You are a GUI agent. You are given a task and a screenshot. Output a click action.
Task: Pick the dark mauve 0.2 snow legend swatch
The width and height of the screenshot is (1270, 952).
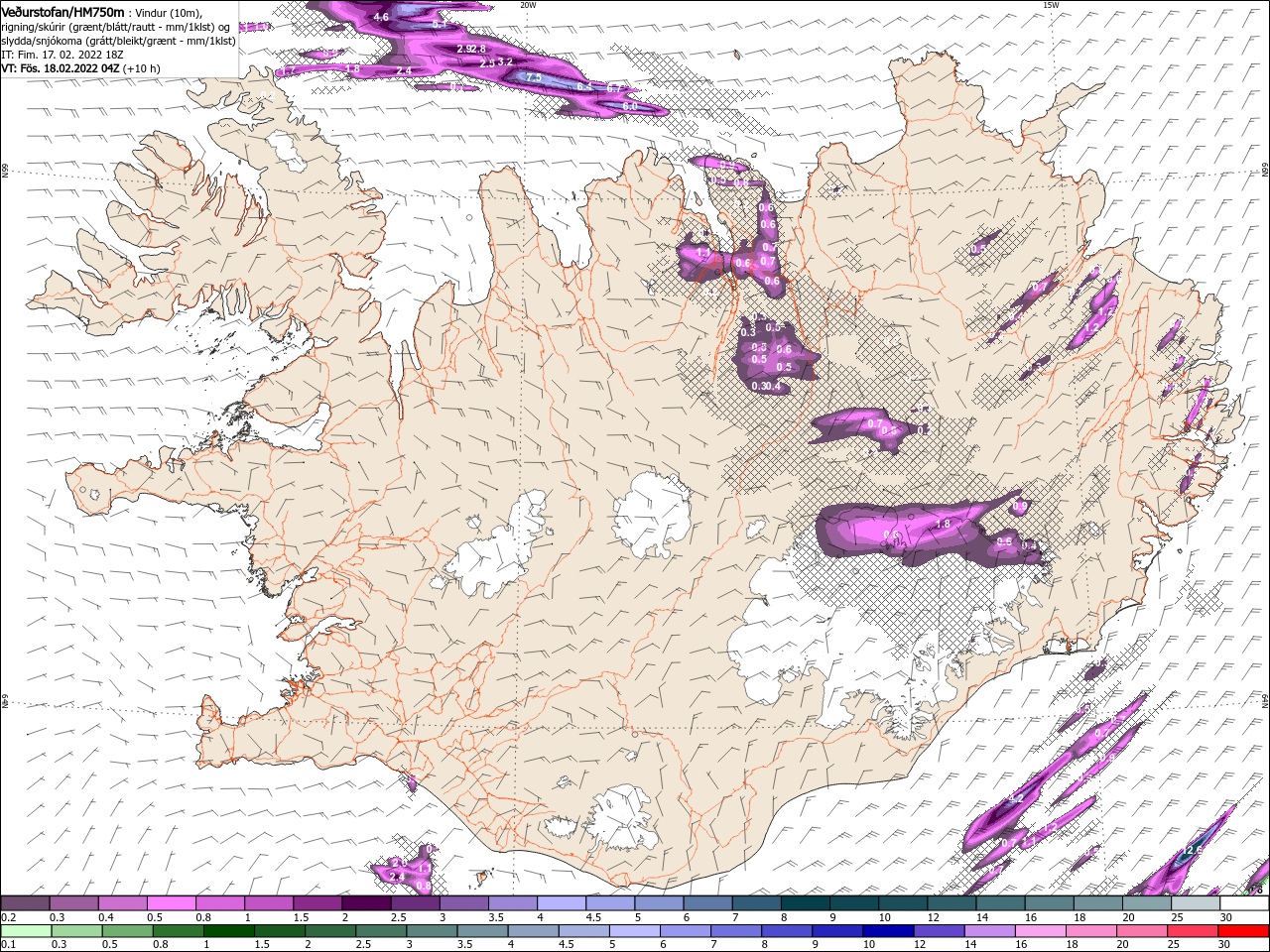(25, 903)
